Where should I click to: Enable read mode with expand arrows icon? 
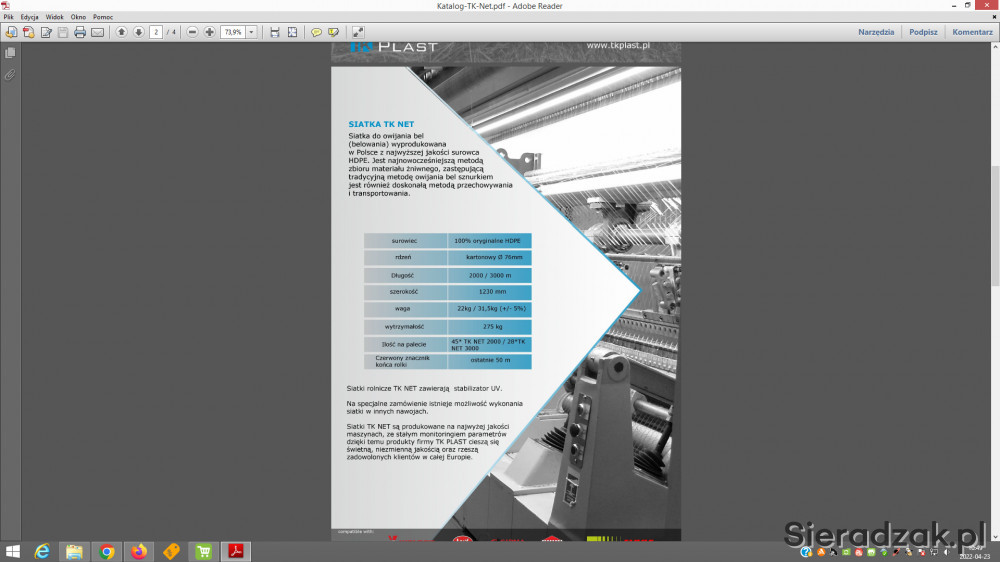pos(358,32)
